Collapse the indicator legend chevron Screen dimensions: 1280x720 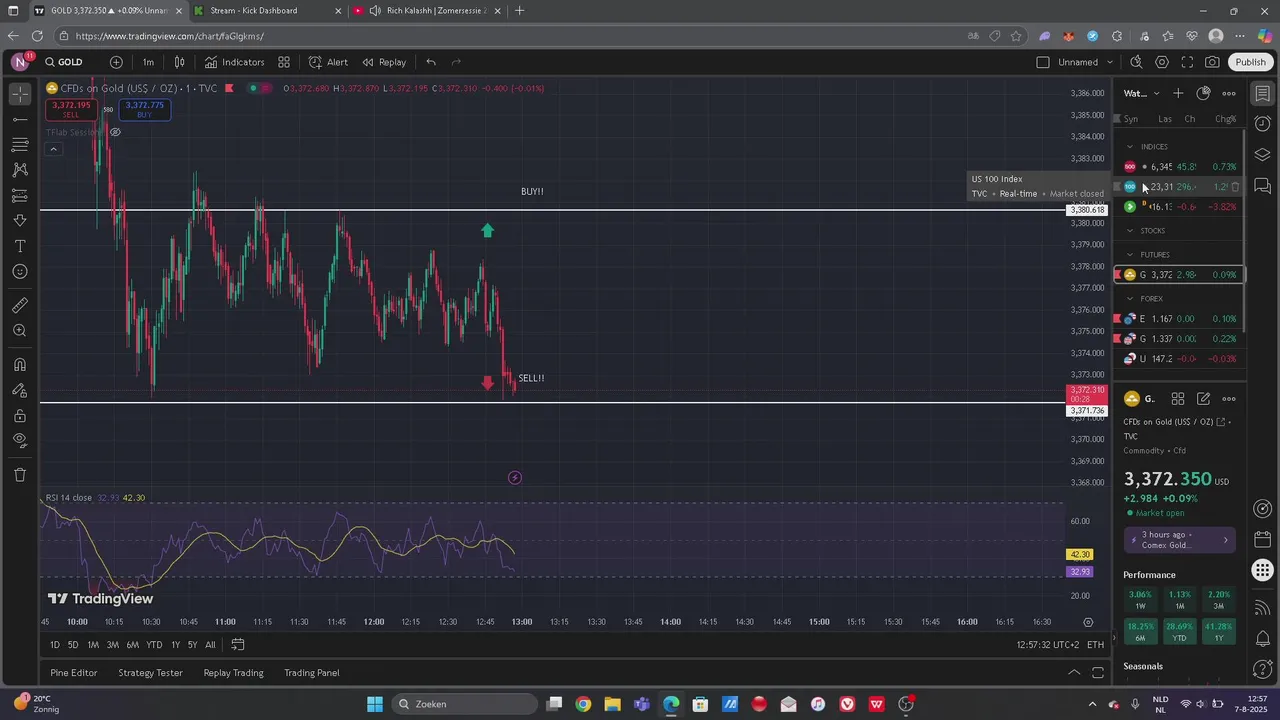pos(53,150)
